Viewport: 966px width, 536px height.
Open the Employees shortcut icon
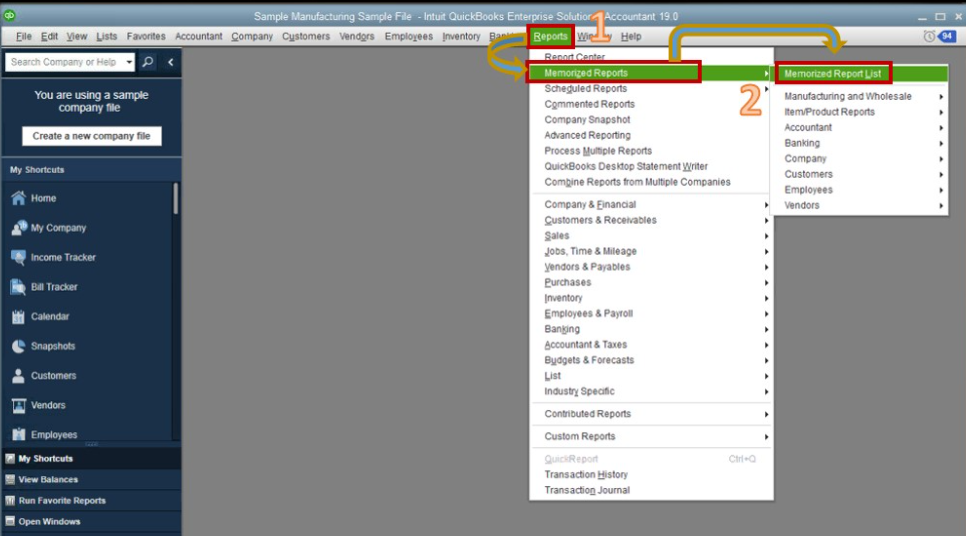coord(18,434)
